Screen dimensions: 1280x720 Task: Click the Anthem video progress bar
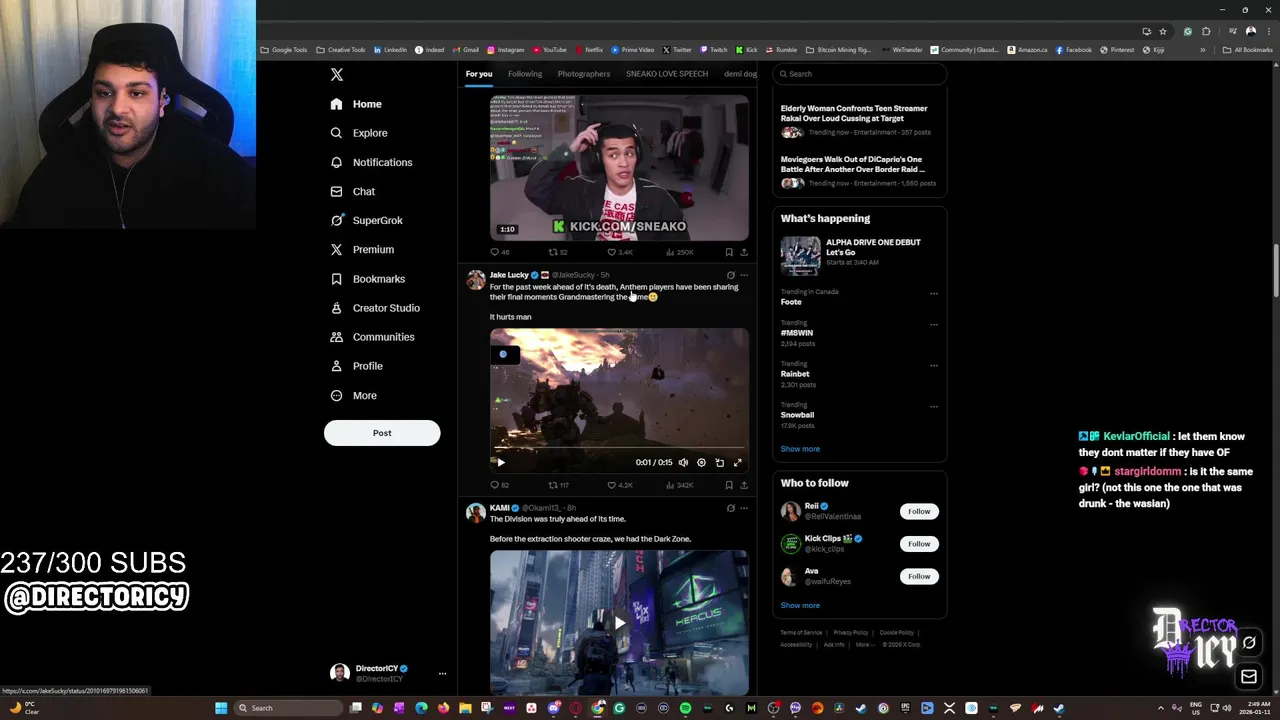coord(619,449)
